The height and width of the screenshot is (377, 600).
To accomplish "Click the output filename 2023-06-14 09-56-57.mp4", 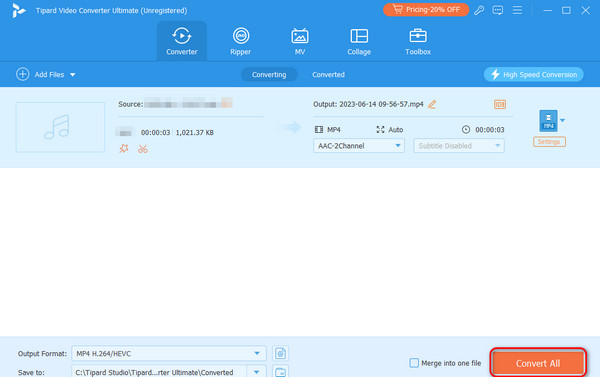I will [381, 104].
